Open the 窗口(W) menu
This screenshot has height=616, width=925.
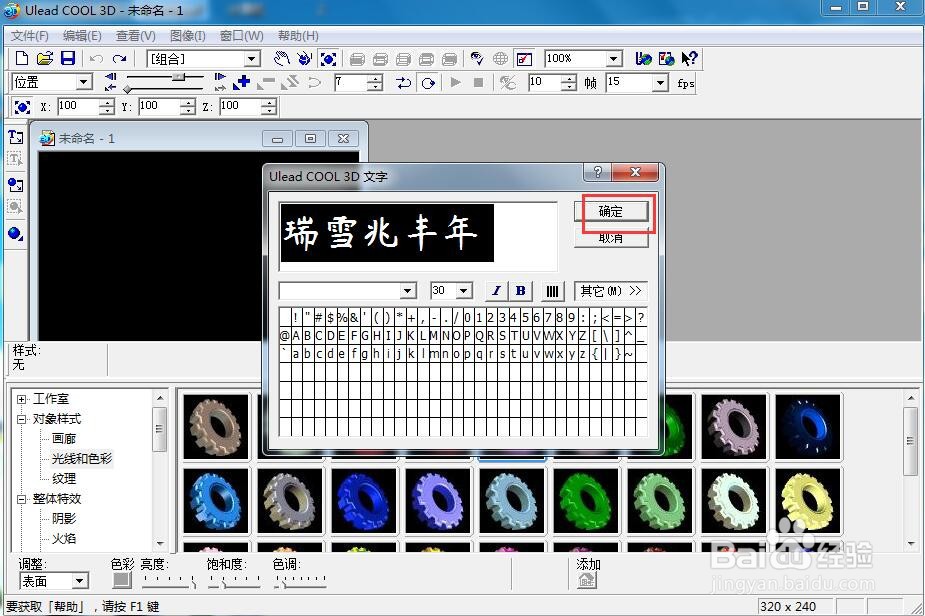(x=241, y=36)
